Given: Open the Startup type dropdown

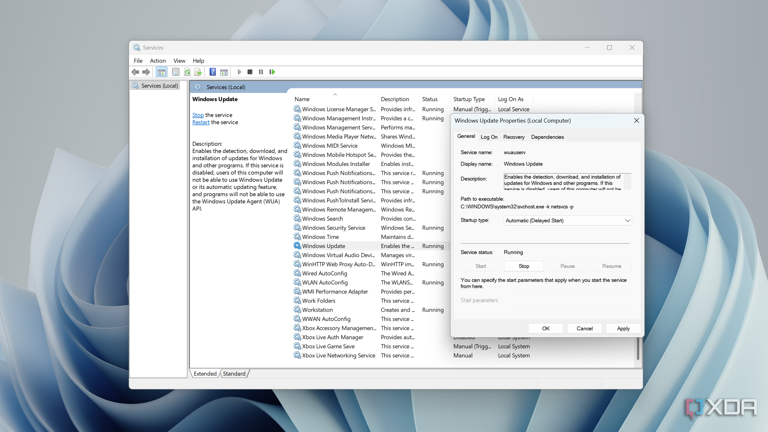Looking at the screenshot, I should coord(567,221).
